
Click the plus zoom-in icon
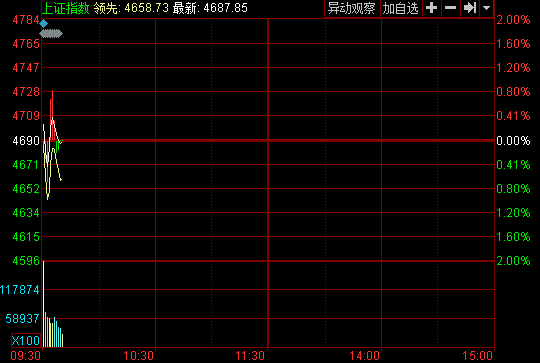tap(432, 8)
